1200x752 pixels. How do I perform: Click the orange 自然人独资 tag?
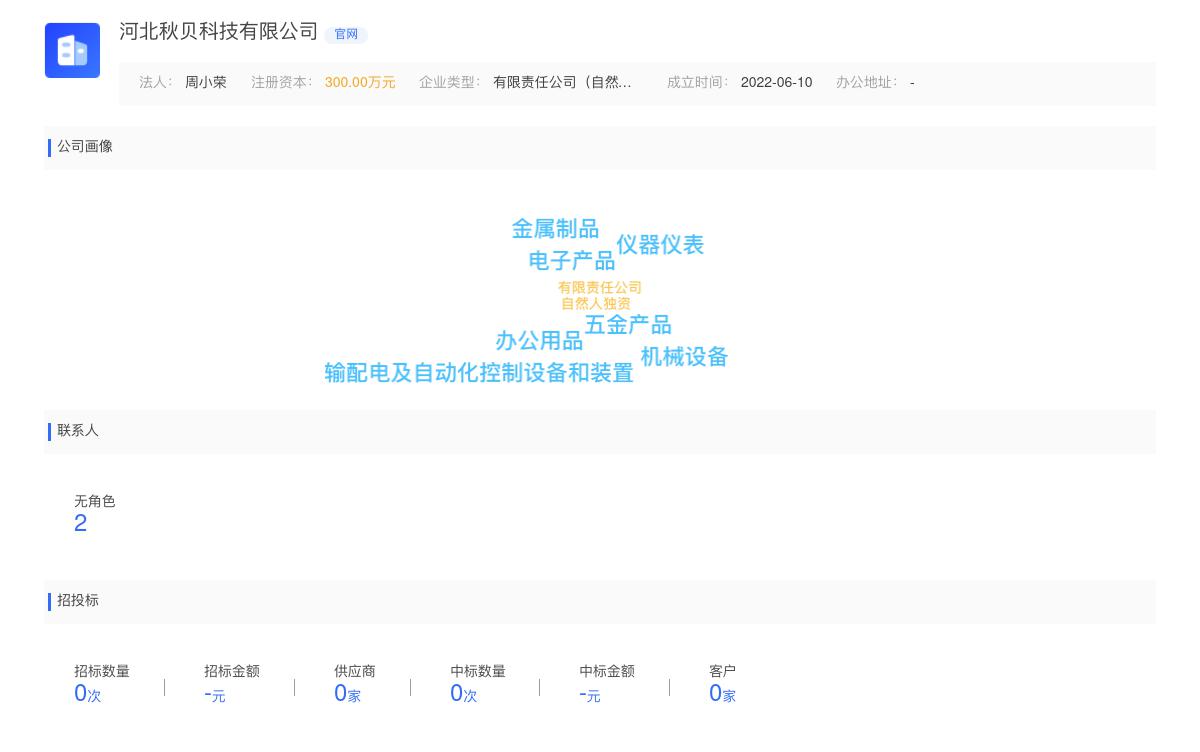click(596, 304)
